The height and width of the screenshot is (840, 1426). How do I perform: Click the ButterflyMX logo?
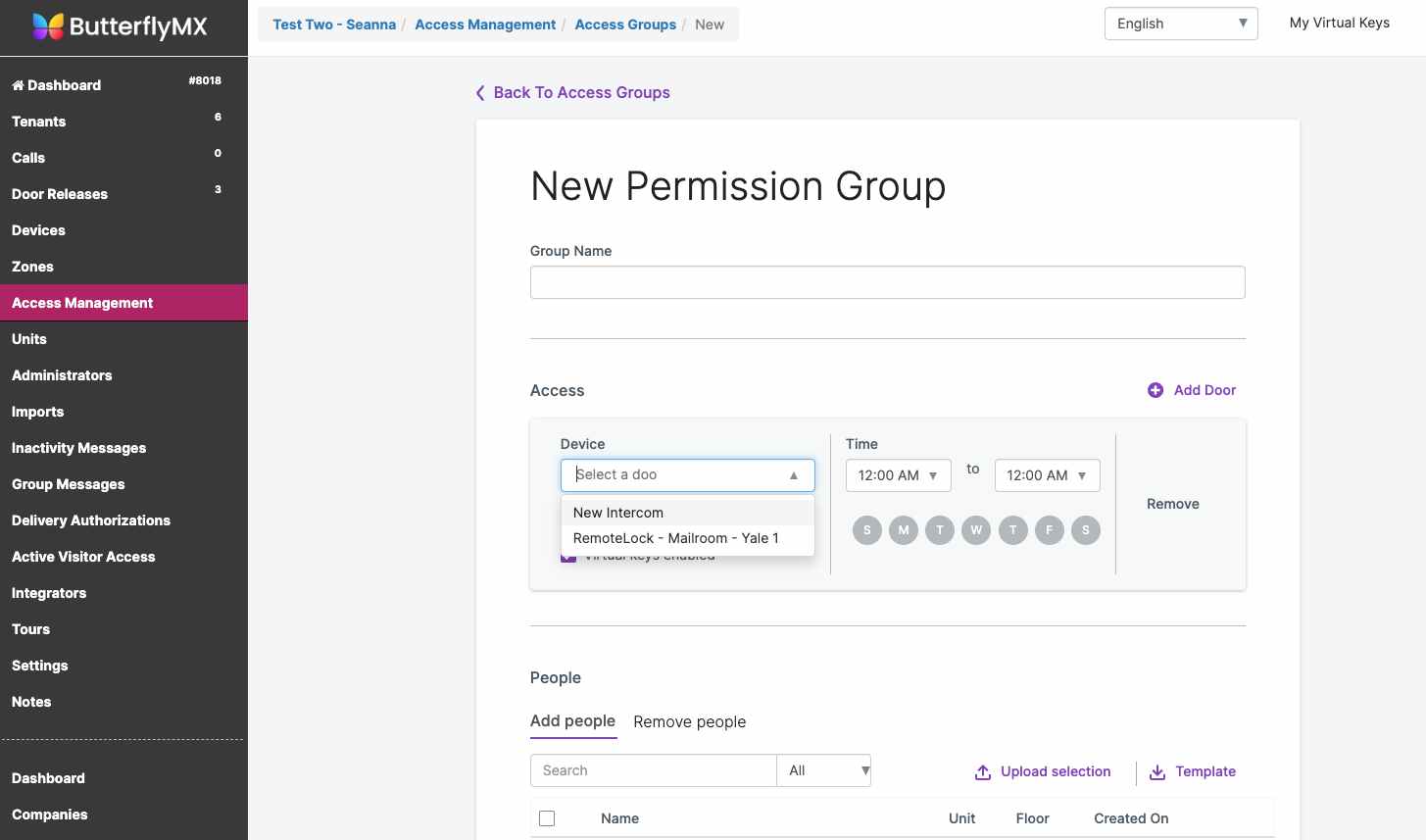tap(118, 27)
